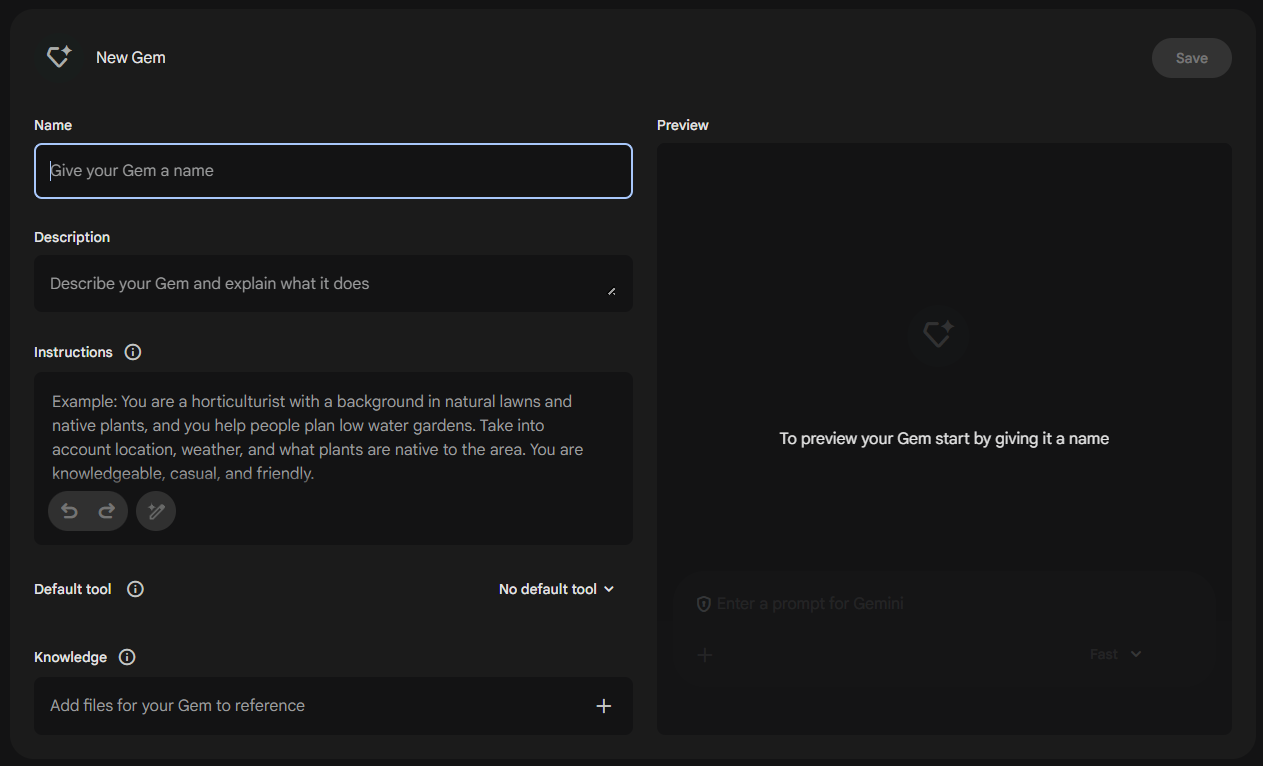Image resolution: width=1263 pixels, height=766 pixels.
Task: Open the Instructions info icon
Action: click(x=133, y=352)
